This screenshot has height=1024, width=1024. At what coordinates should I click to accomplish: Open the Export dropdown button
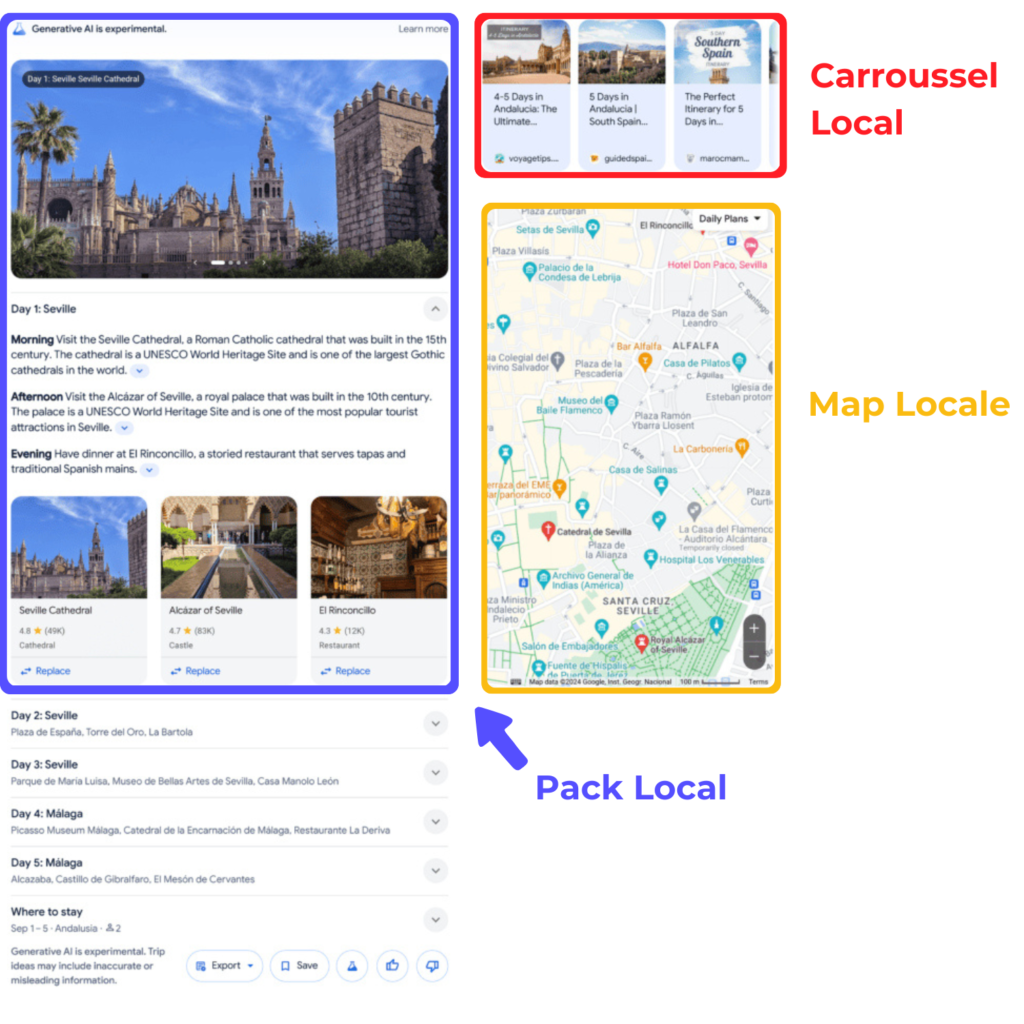click(225, 965)
